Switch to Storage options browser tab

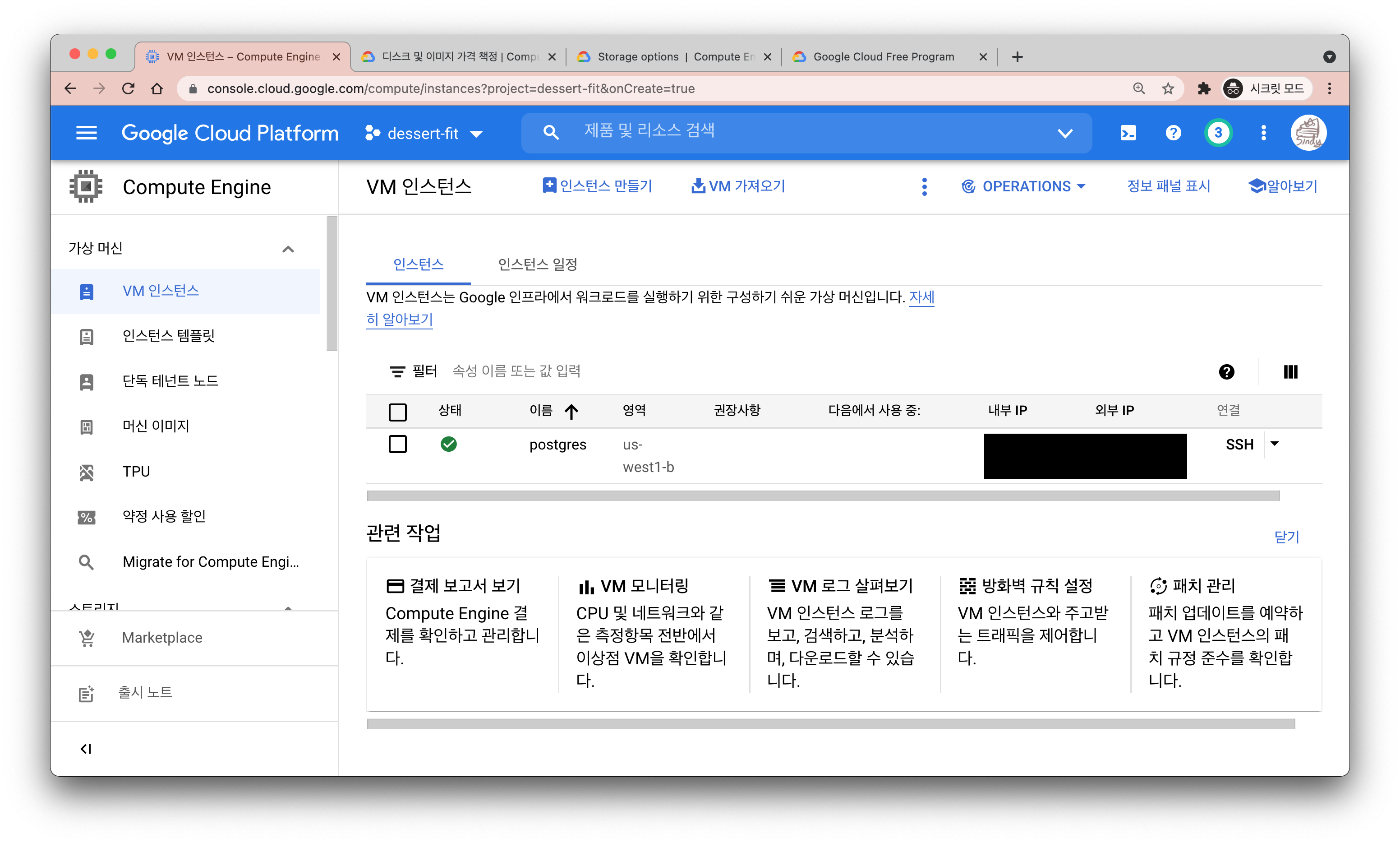673,57
